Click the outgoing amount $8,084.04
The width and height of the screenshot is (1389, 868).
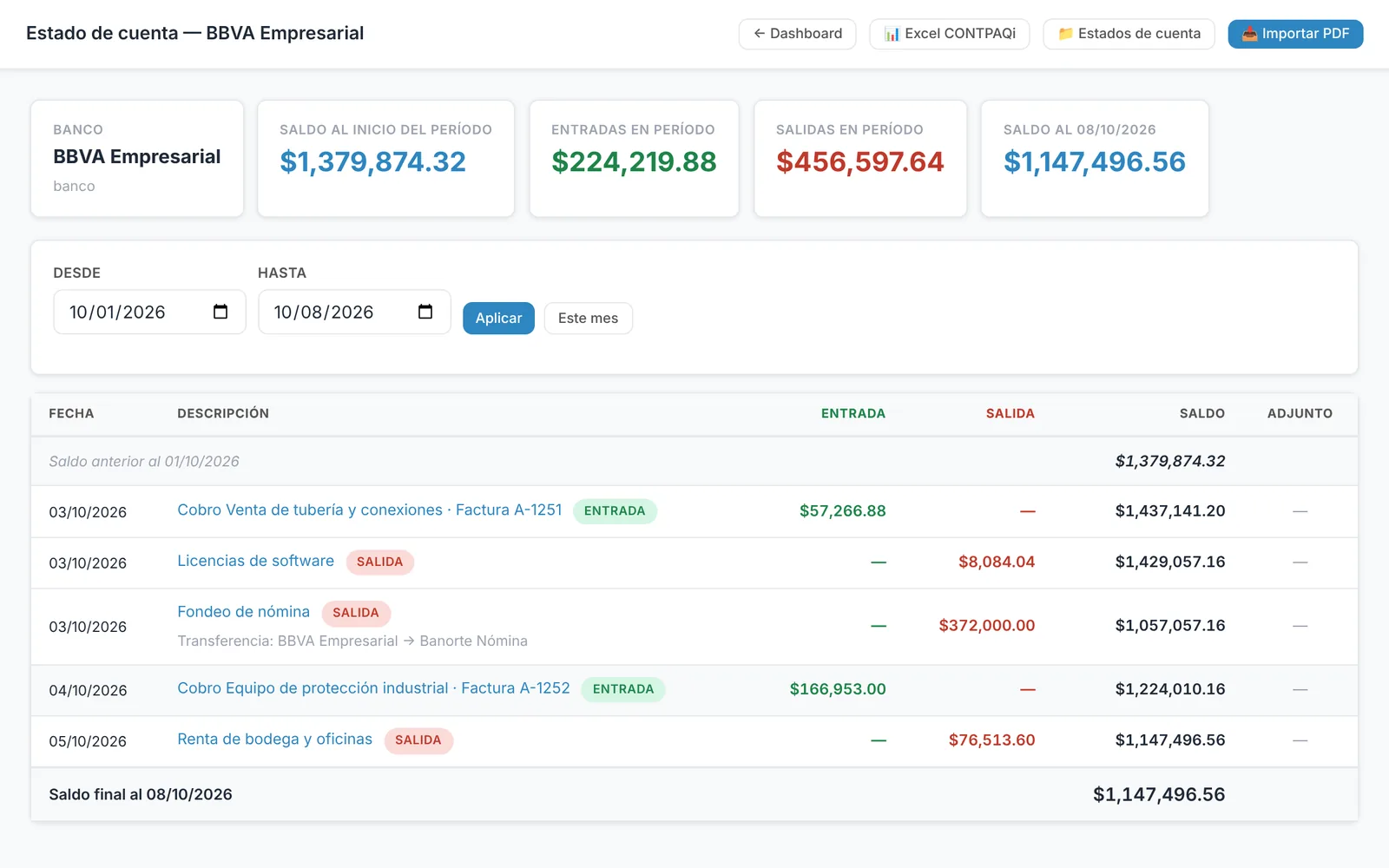point(997,562)
